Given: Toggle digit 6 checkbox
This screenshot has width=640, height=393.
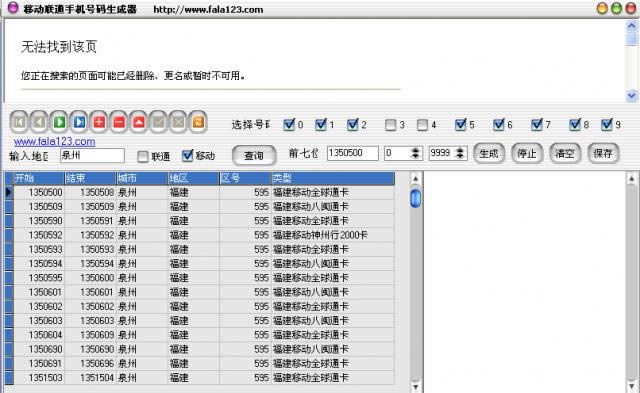Looking at the screenshot, I should pyautogui.click(x=498, y=124).
